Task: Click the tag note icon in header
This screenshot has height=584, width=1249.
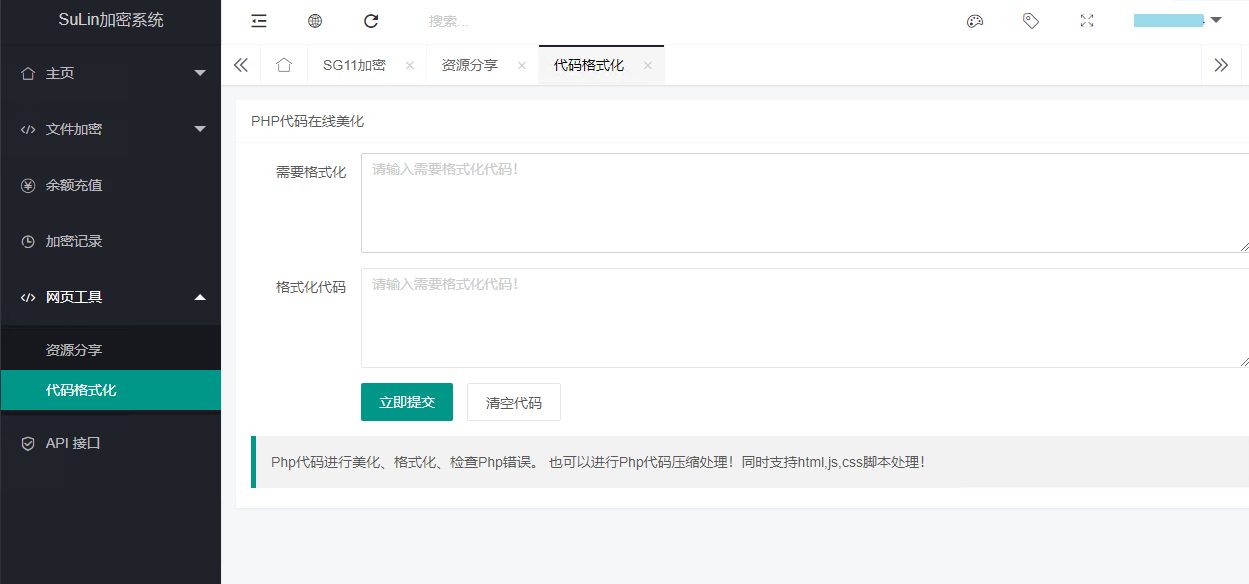Action: click(1031, 21)
